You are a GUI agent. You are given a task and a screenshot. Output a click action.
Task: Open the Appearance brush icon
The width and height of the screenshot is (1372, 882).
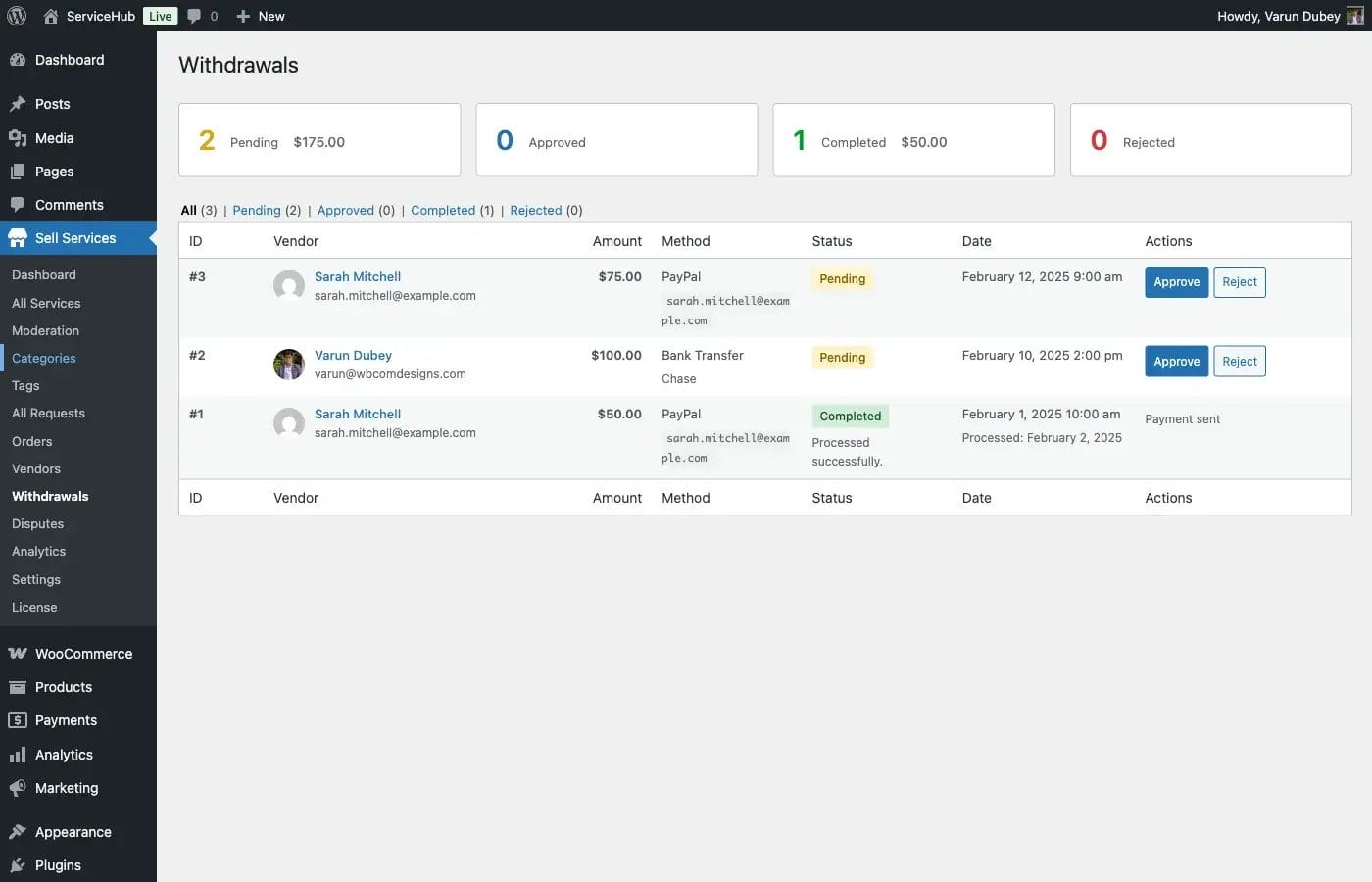click(x=18, y=832)
